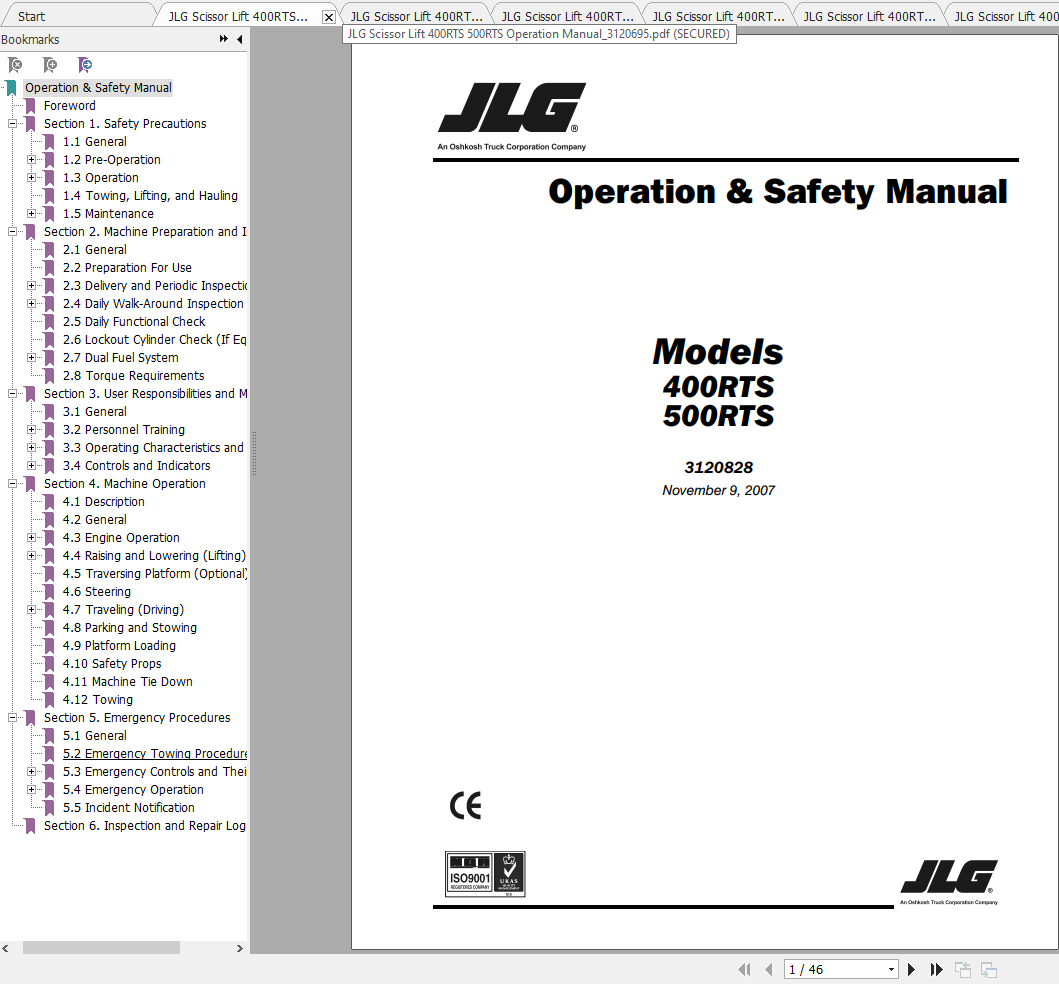This screenshot has height=984, width=1059.
Task: Expand 5.3 Emergency Controls bookmark
Action: pyautogui.click(x=31, y=771)
